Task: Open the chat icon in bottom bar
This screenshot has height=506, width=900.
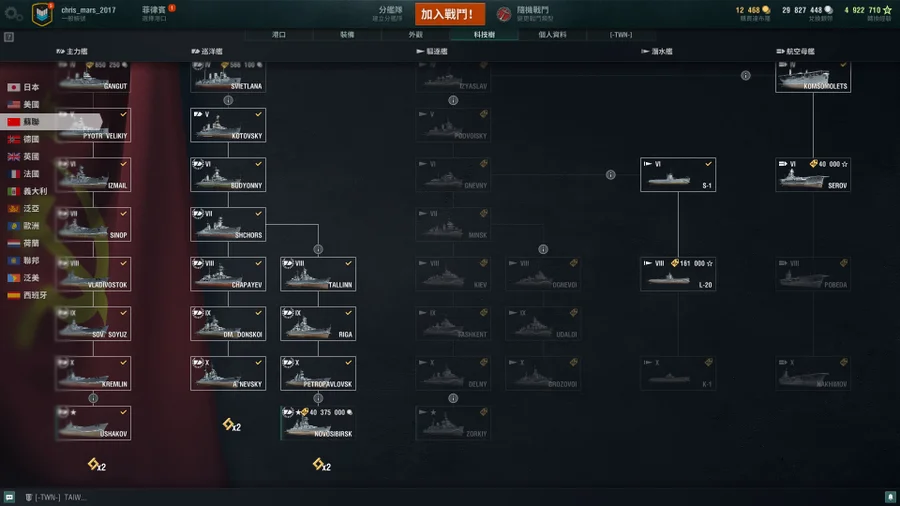Action: point(9,497)
